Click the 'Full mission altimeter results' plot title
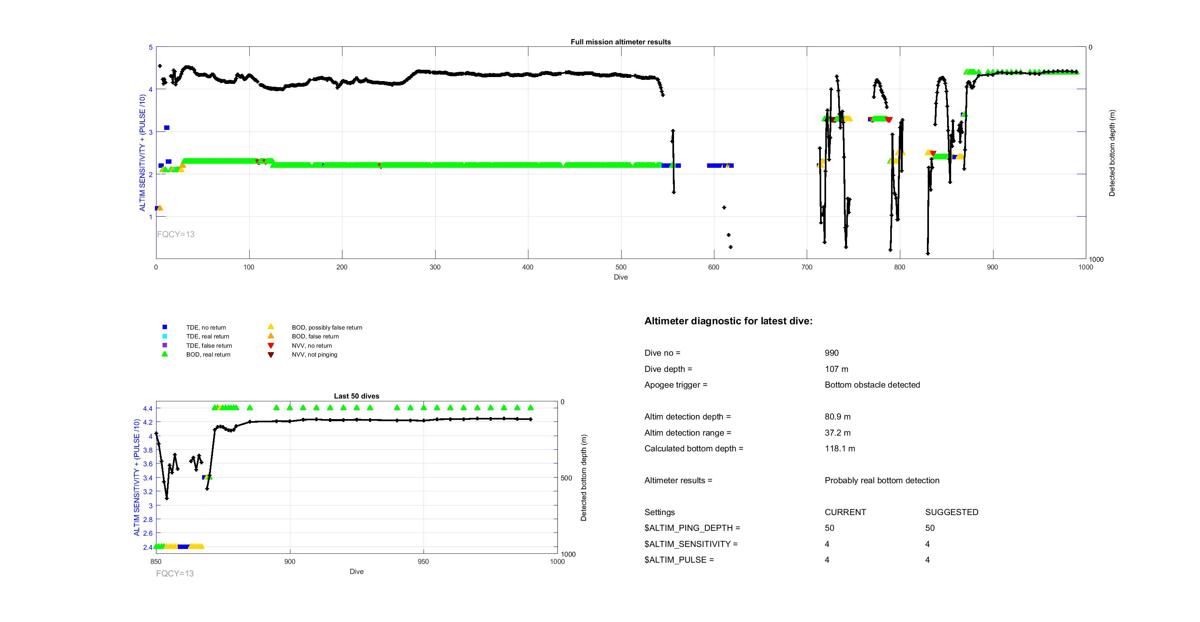Image resolution: width=1200 pixels, height=622 pixels. pyautogui.click(x=620, y=42)
